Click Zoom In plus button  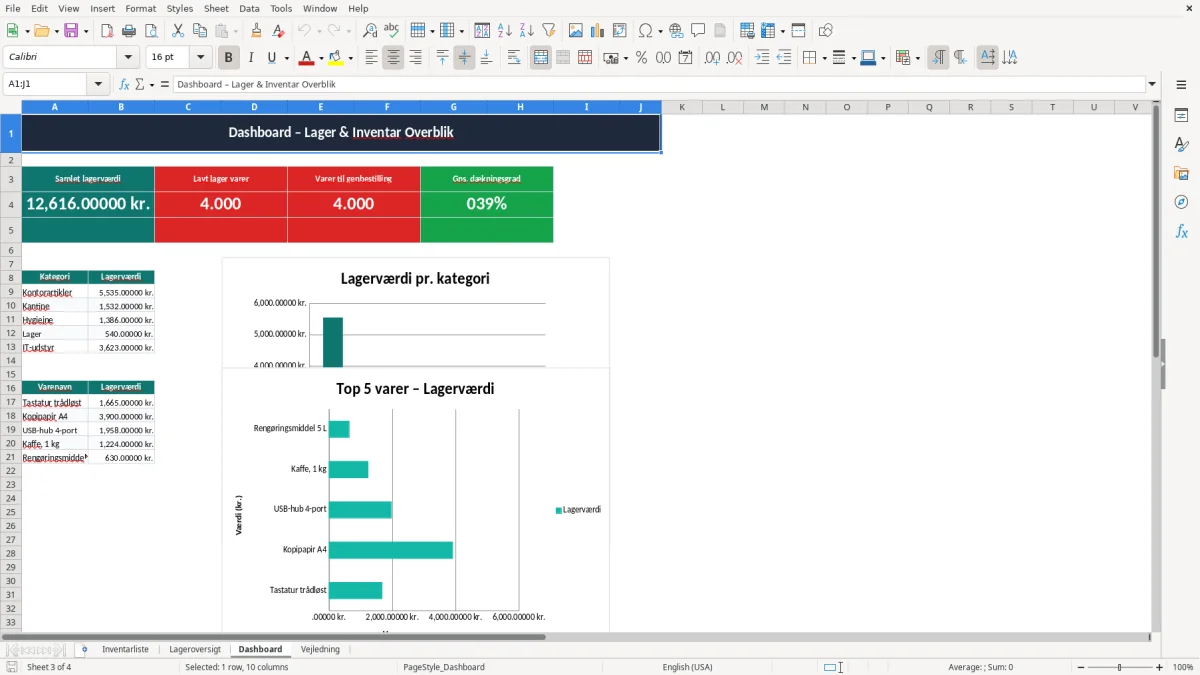pyautogui.click(x=1160, y=667)
